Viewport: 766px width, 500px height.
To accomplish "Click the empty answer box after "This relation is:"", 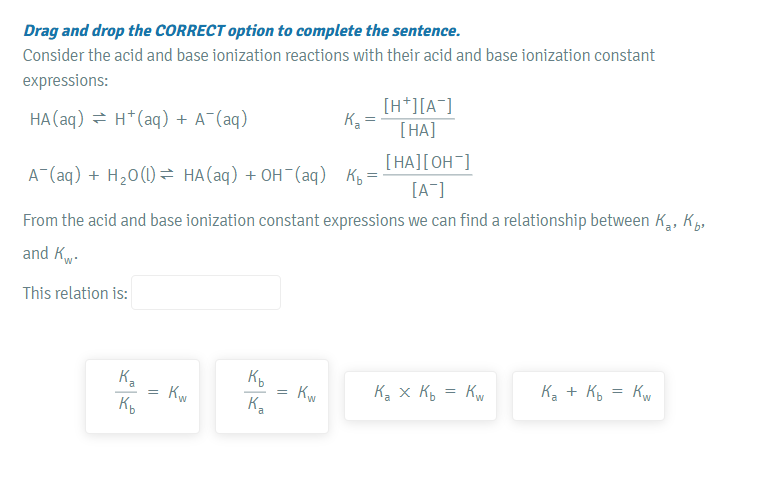I will point(206,293).
